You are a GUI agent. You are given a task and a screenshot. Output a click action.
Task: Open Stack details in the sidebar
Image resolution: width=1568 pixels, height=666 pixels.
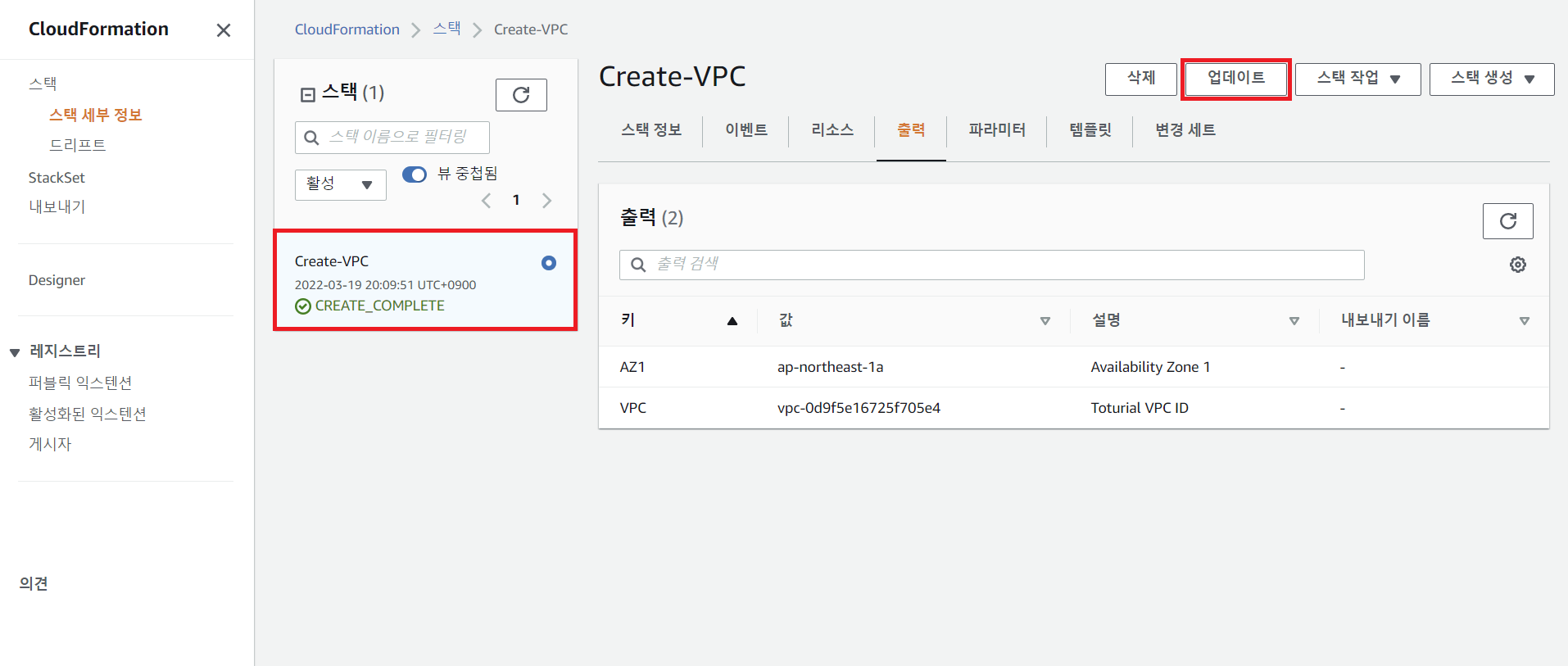point(96,115)
